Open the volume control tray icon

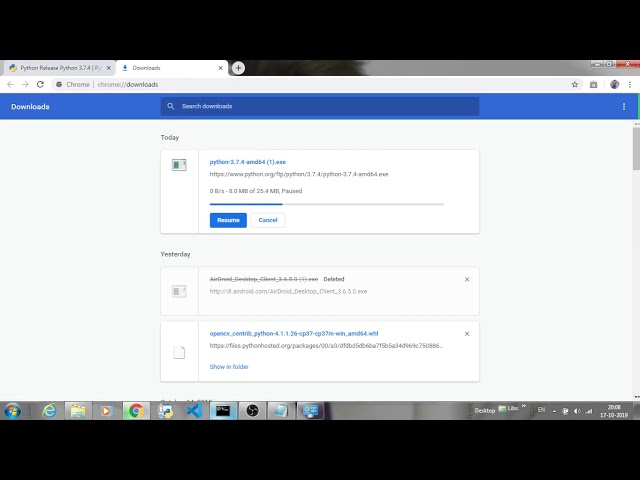click(x=577, y=411)
